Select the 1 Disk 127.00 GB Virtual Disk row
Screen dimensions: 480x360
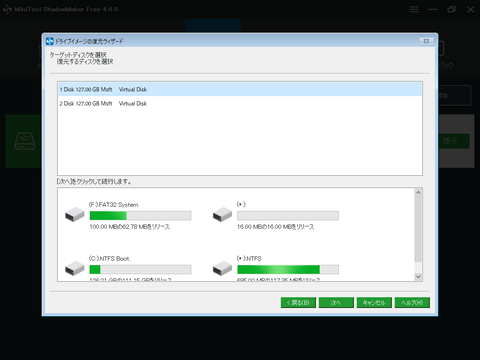[x=240, y=89]
